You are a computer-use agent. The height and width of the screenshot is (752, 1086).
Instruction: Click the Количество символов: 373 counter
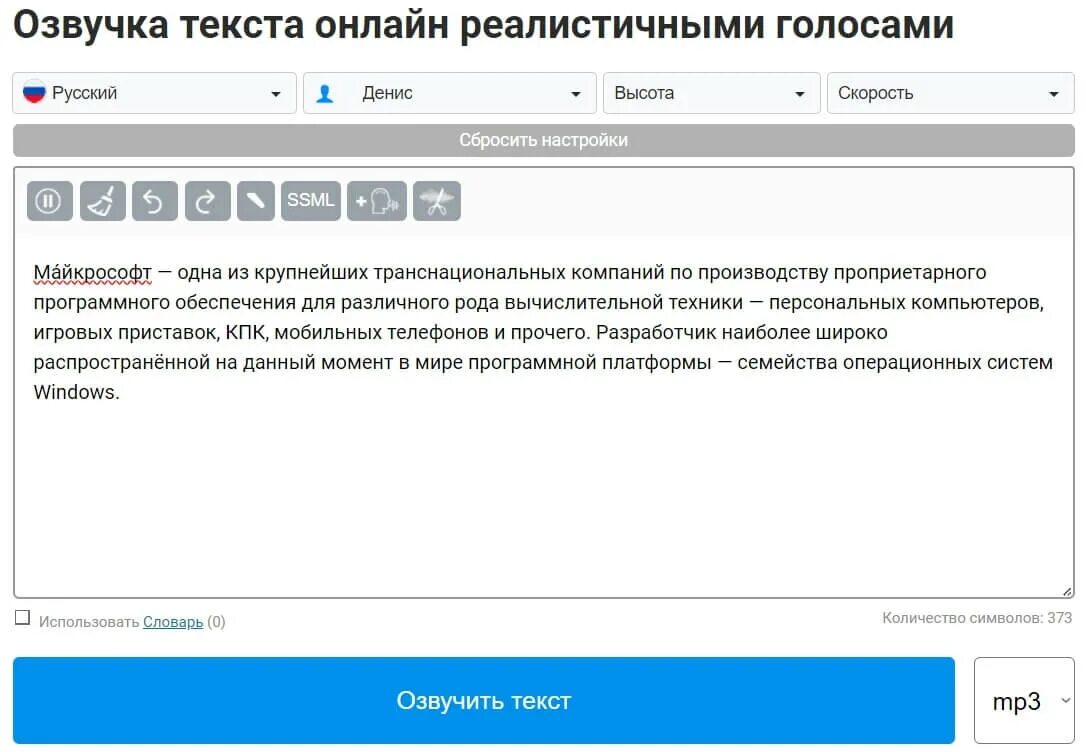tap(977, 618)
